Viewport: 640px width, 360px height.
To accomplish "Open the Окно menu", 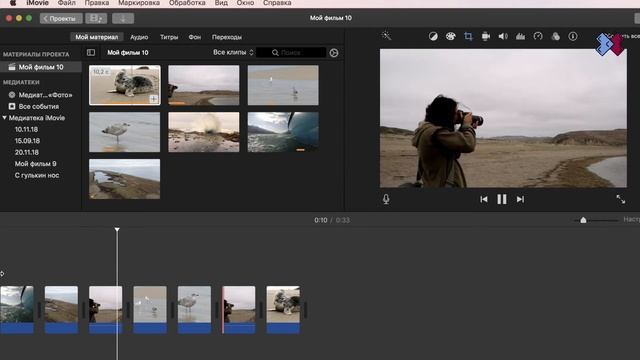I will (245, 3).
